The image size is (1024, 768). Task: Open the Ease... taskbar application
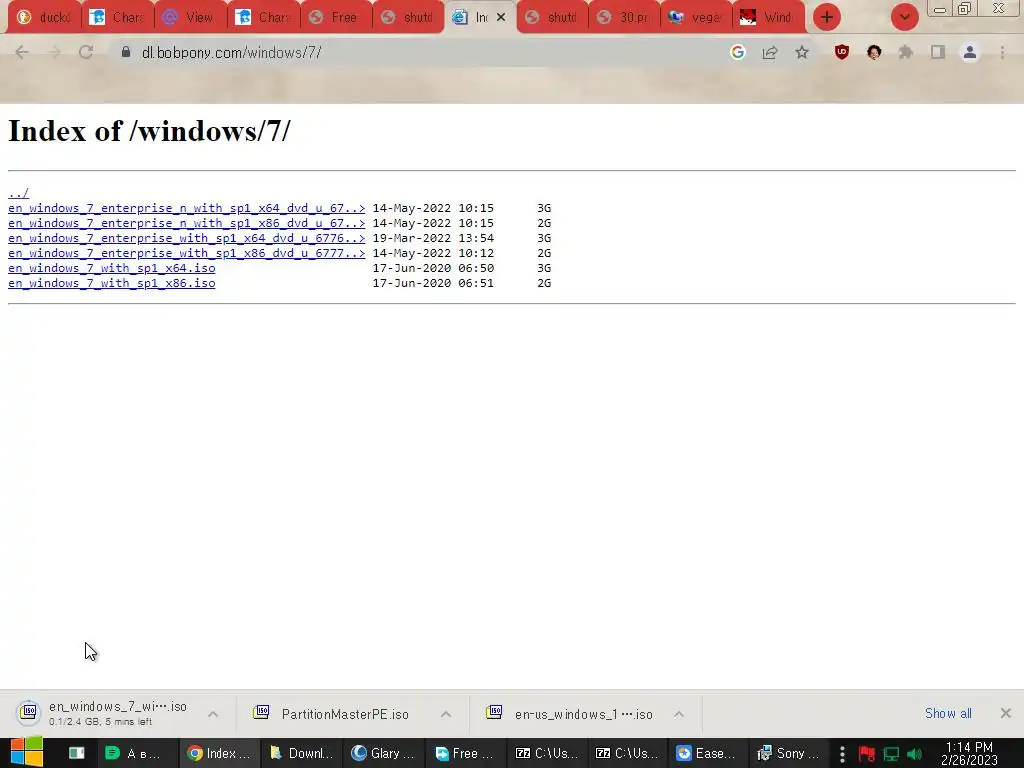(706, 753)
